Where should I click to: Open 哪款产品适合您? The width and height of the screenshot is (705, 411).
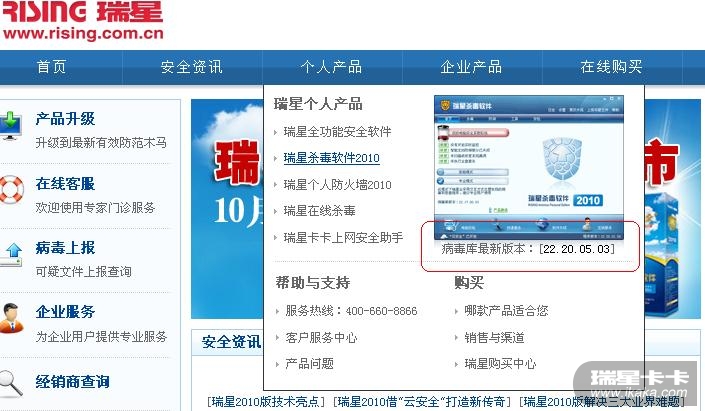point(506,311)
